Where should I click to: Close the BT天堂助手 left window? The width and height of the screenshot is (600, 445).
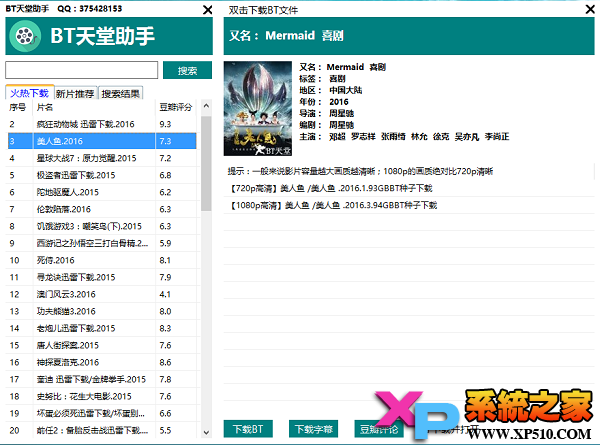[207, 10]
